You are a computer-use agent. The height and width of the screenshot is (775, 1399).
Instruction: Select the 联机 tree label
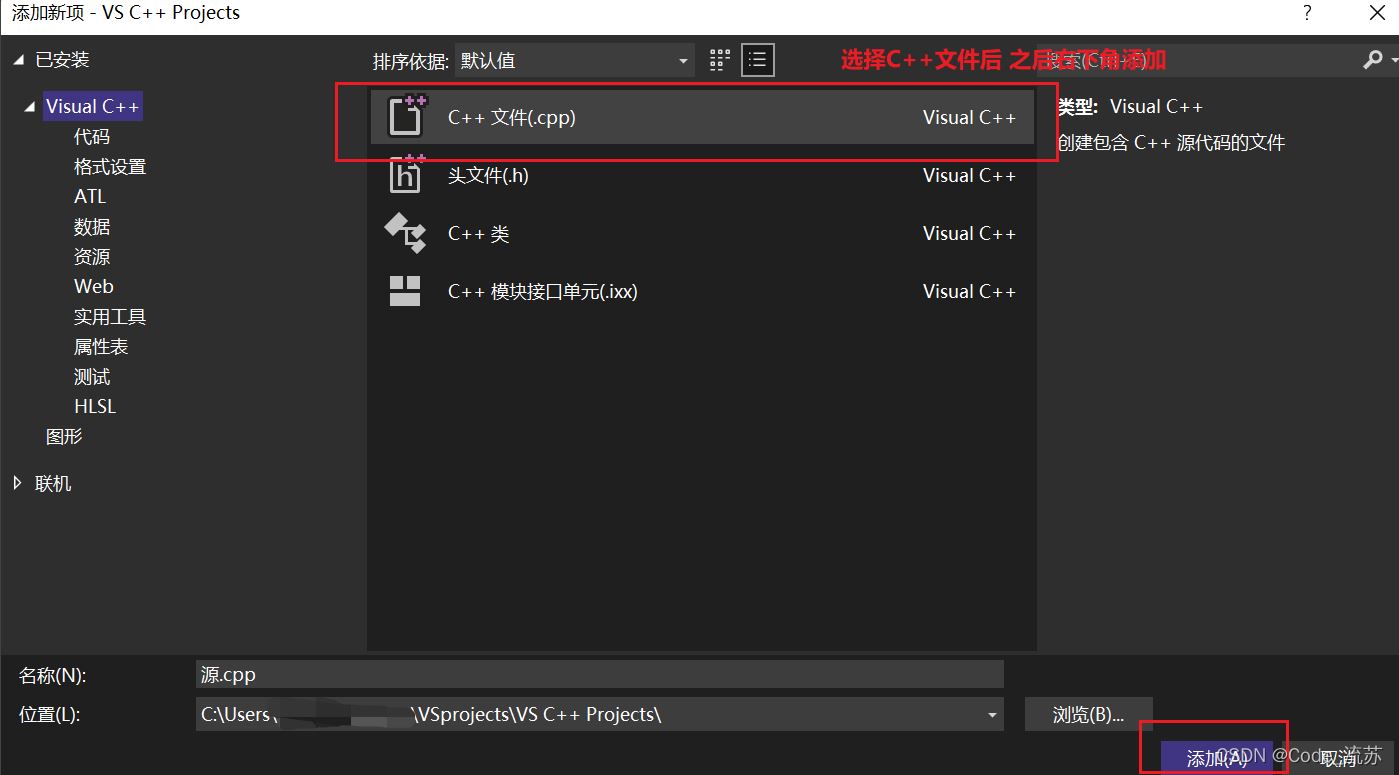click(x=53, y=483)
